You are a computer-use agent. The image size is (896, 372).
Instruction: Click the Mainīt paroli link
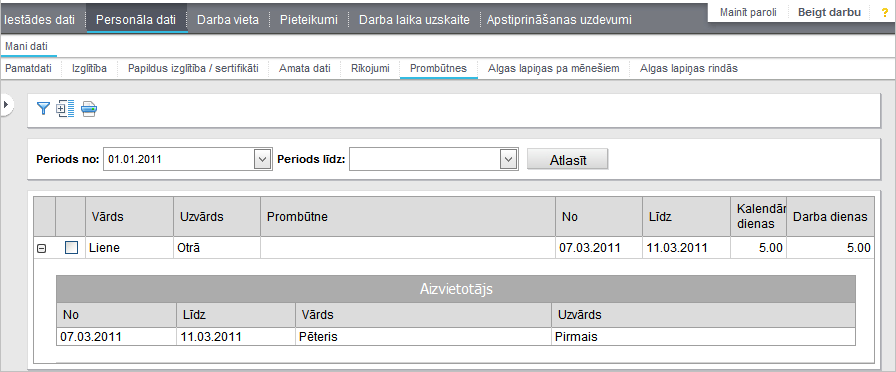tap(748, 12)
